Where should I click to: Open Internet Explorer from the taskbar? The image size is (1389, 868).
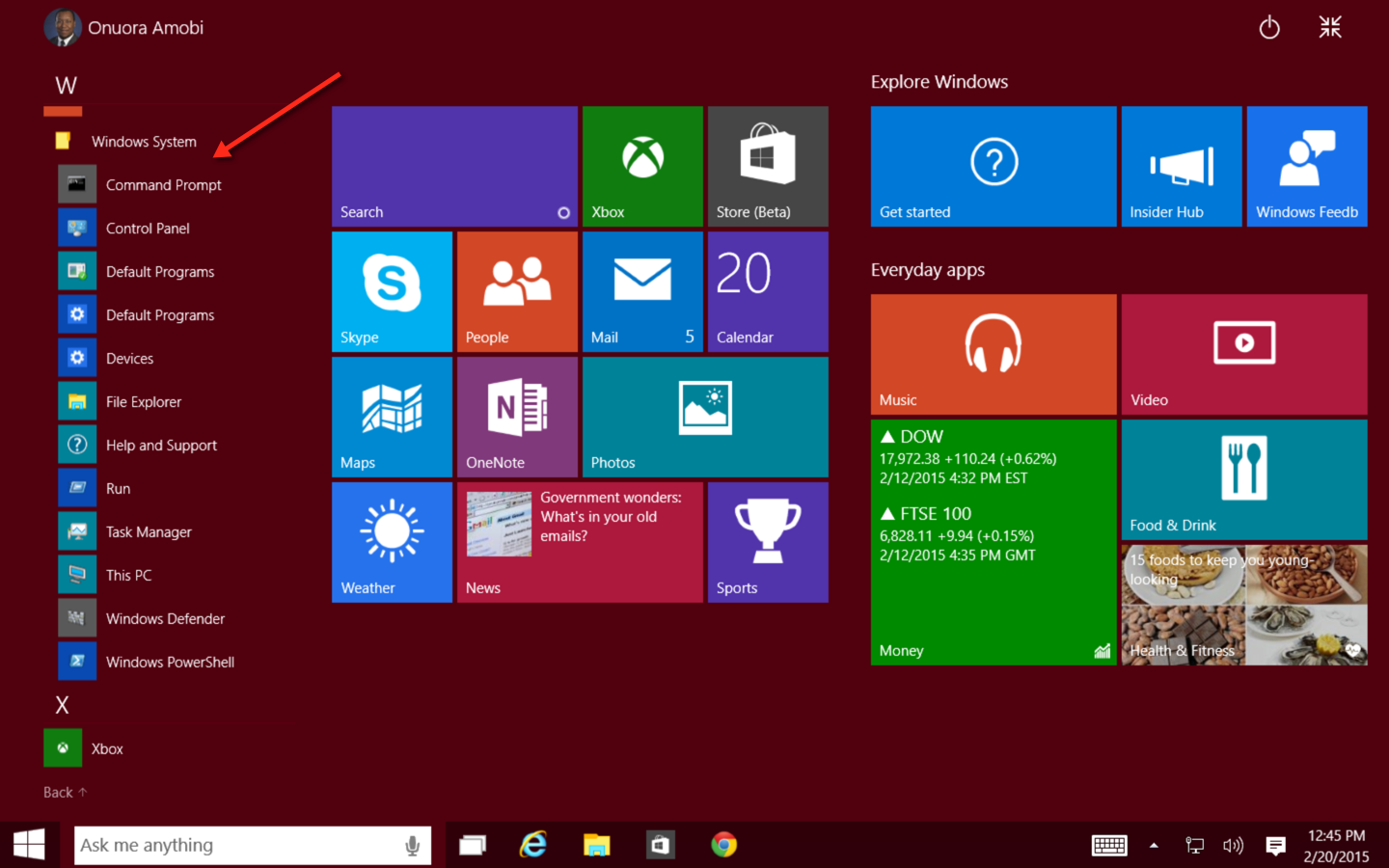click(533, 845)
